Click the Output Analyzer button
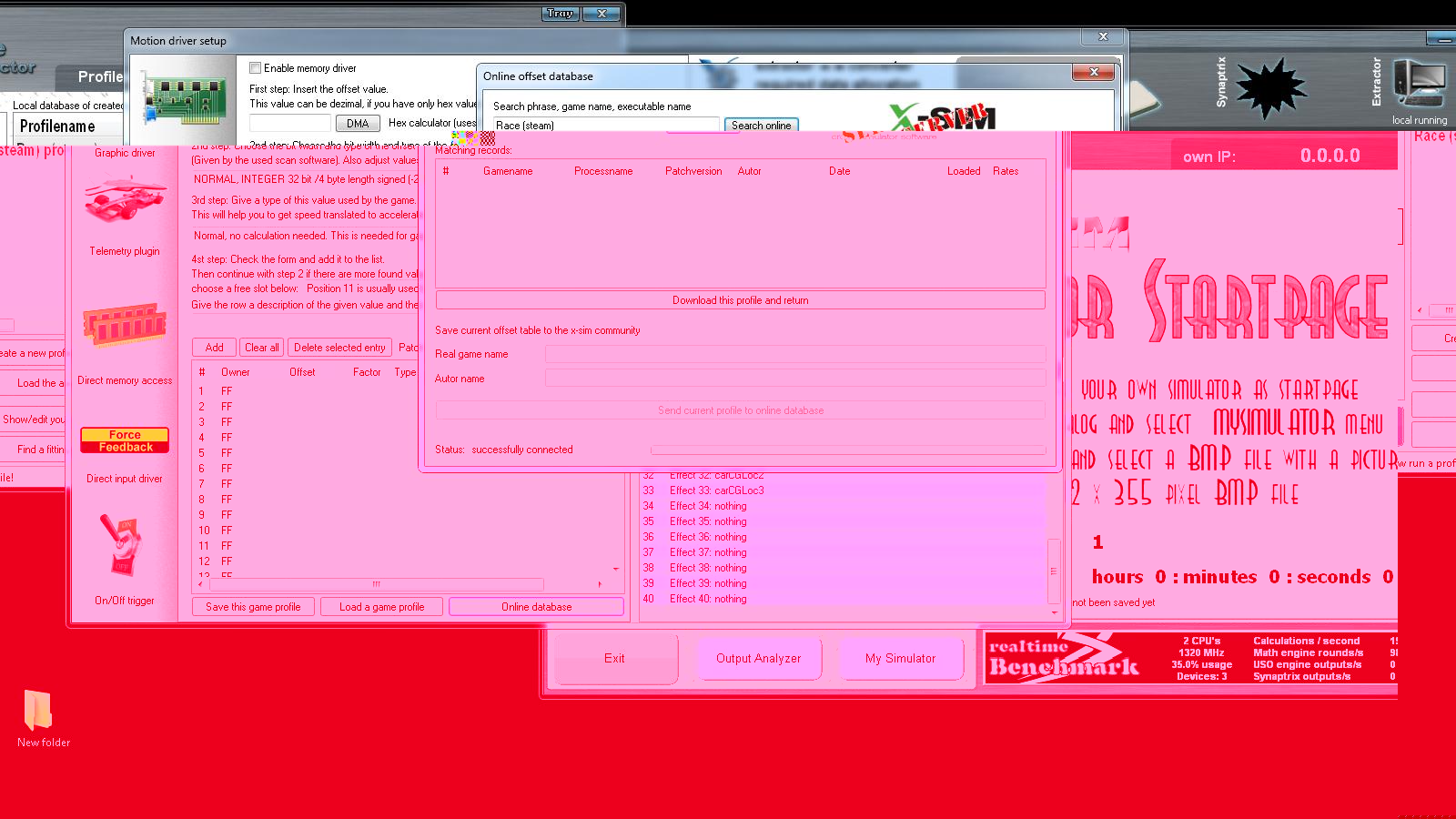Viewport: 1456px width, 819px height. 758,658
